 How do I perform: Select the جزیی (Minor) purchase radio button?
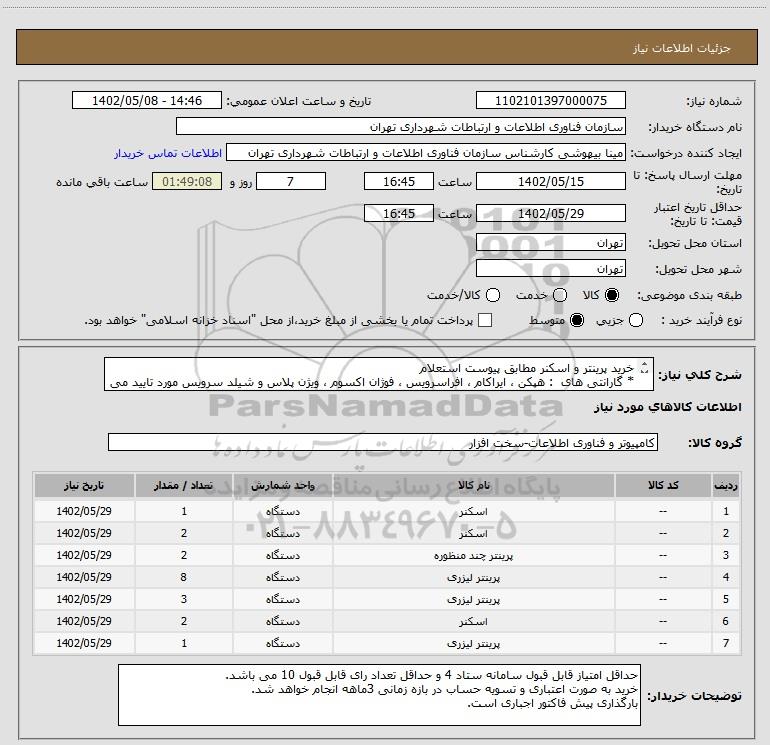636,320
